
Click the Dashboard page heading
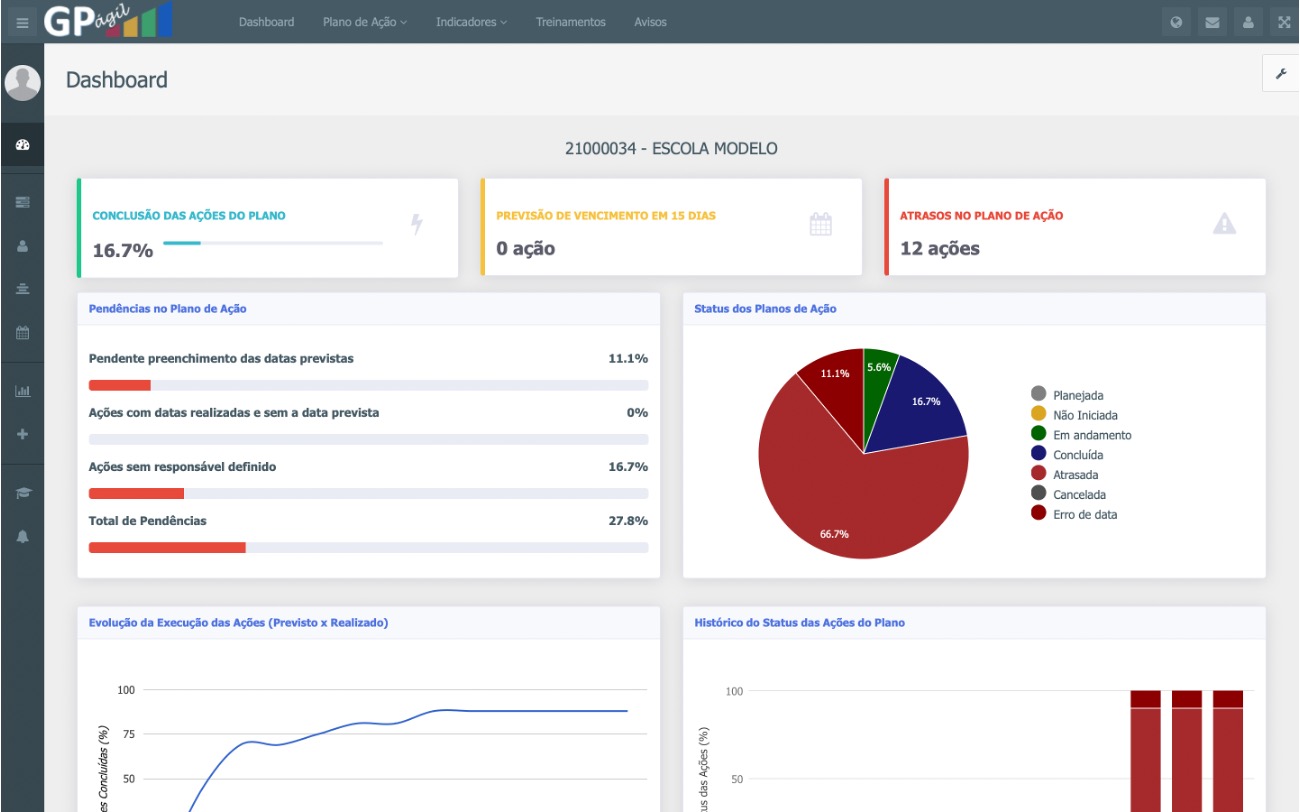117,80
